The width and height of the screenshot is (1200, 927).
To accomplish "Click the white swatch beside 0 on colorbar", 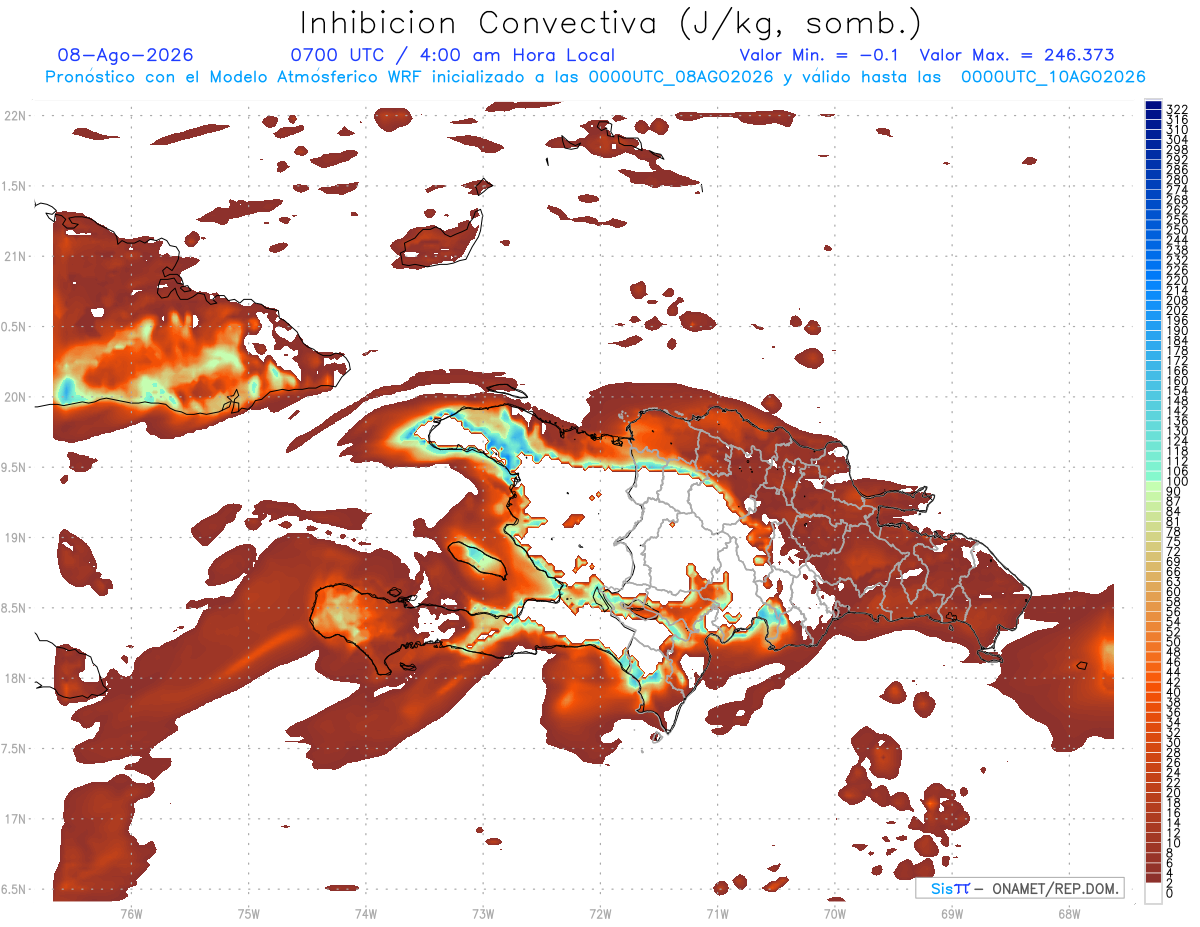I will (x=1153, y=891).
